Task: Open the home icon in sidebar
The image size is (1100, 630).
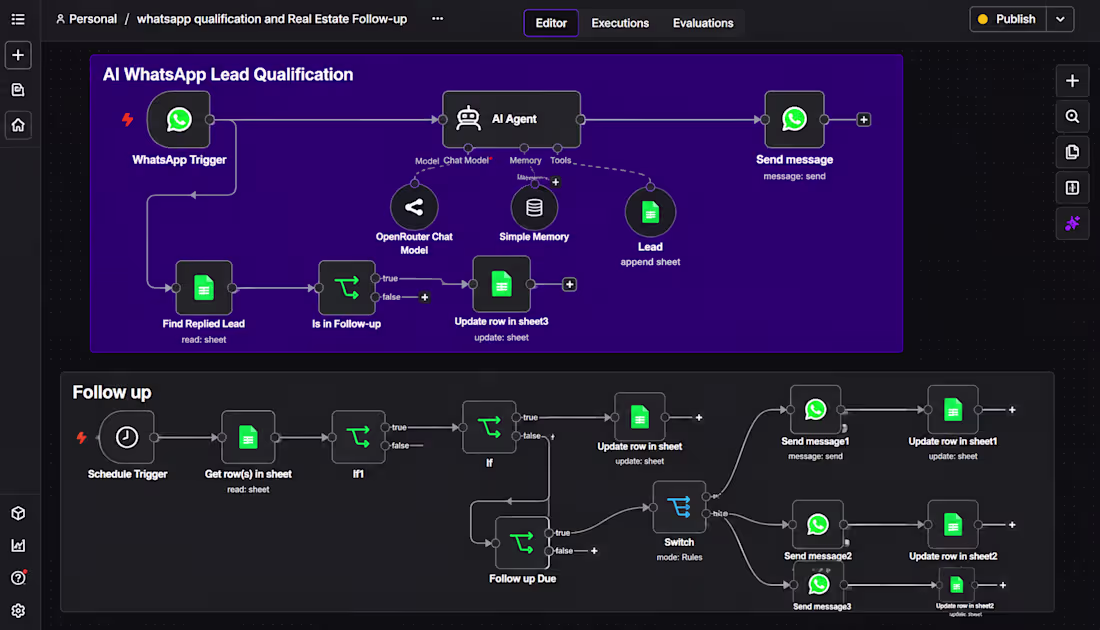Action: pos(18,125)
